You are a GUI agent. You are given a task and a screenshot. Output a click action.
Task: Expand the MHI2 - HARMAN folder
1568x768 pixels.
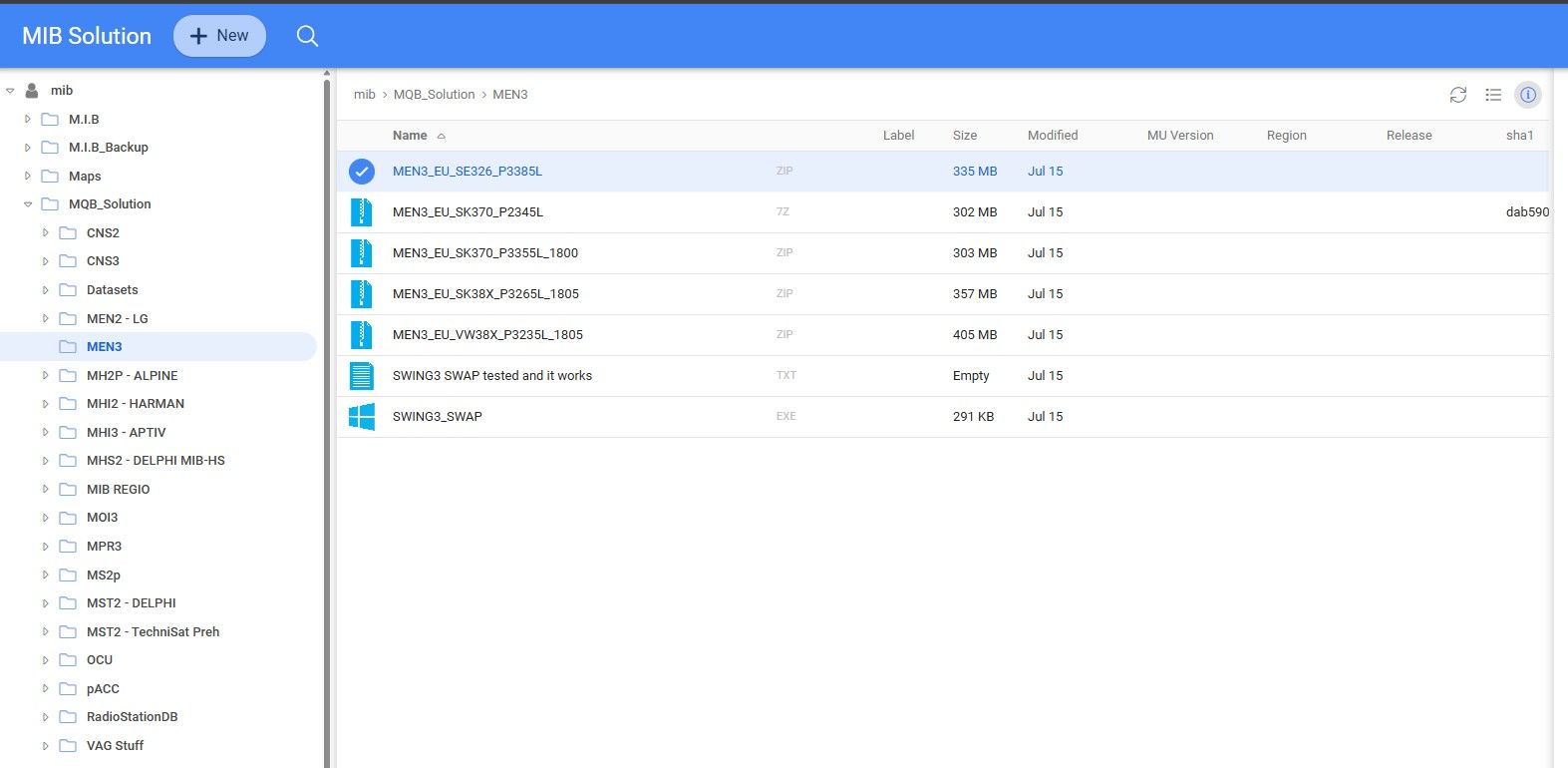tap(45, 404)
